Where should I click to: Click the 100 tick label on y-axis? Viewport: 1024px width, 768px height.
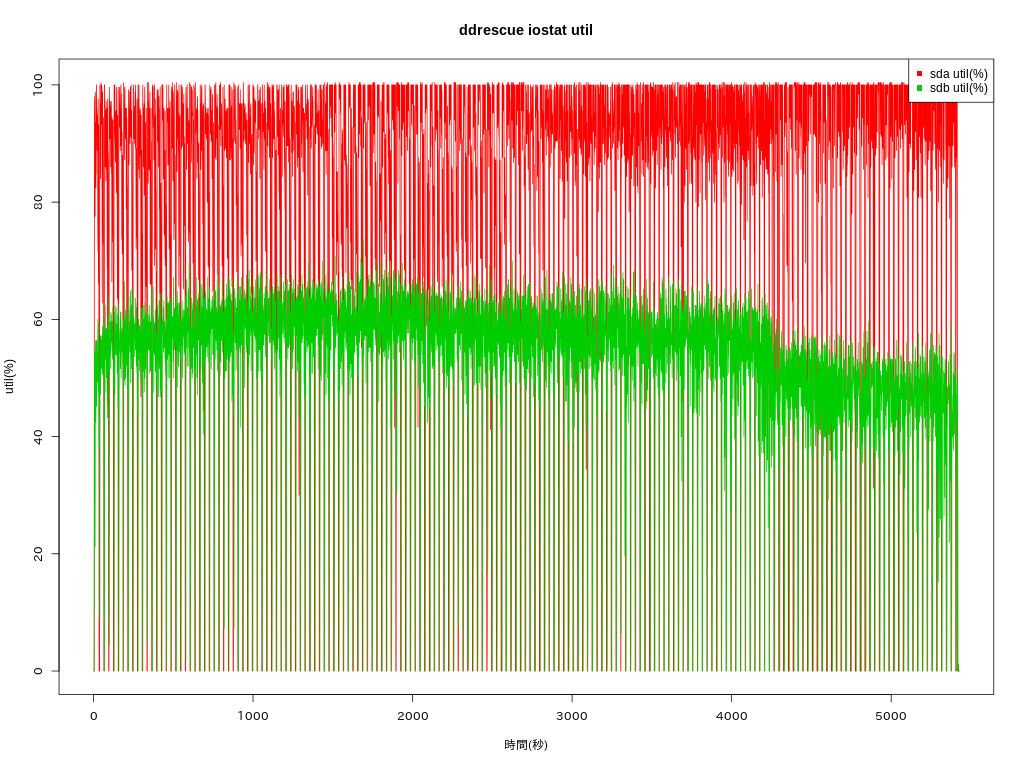click(x=38, y=85)
